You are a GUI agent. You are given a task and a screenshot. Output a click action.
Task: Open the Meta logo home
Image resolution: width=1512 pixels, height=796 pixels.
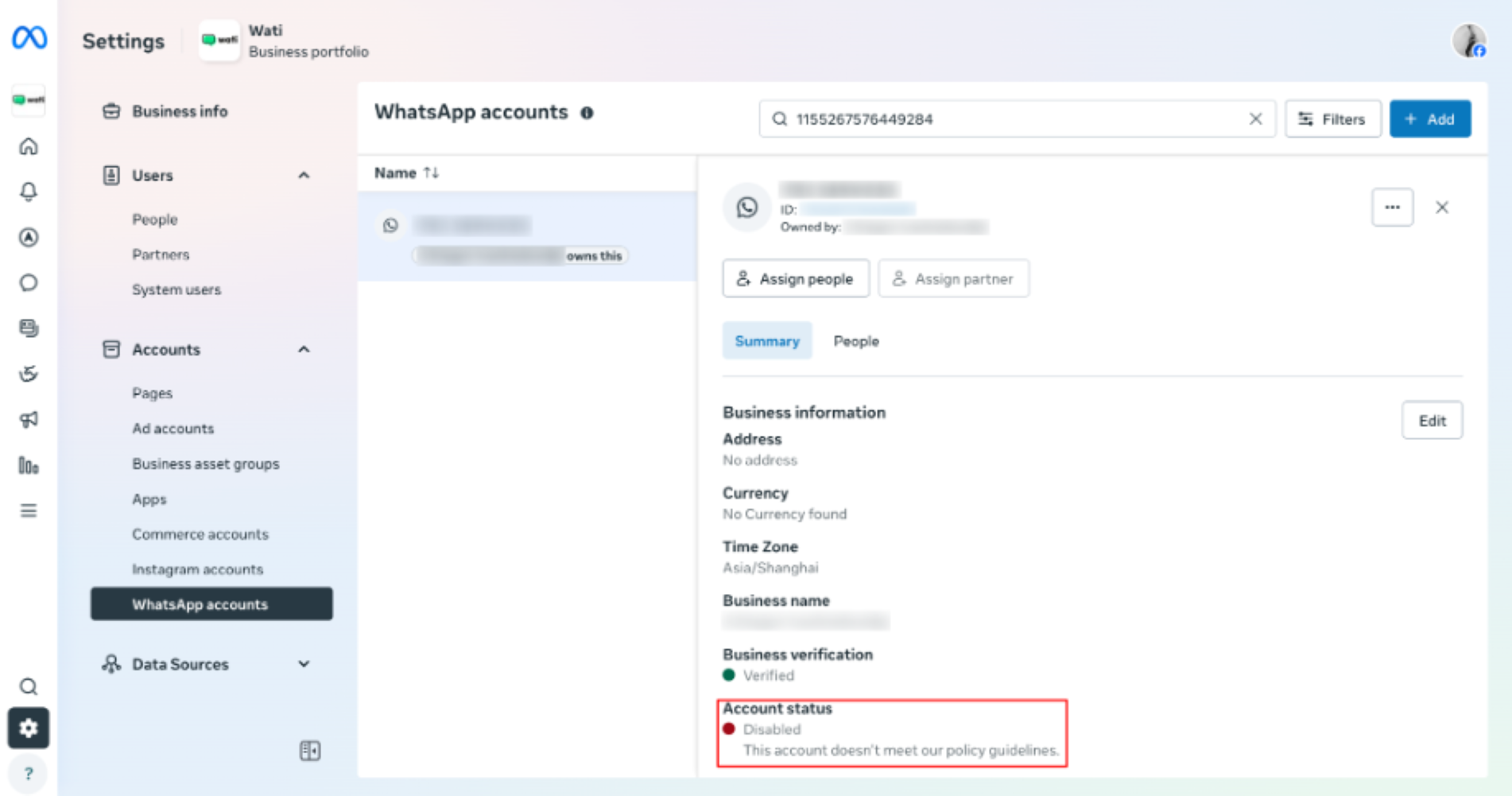pos(29,37)
